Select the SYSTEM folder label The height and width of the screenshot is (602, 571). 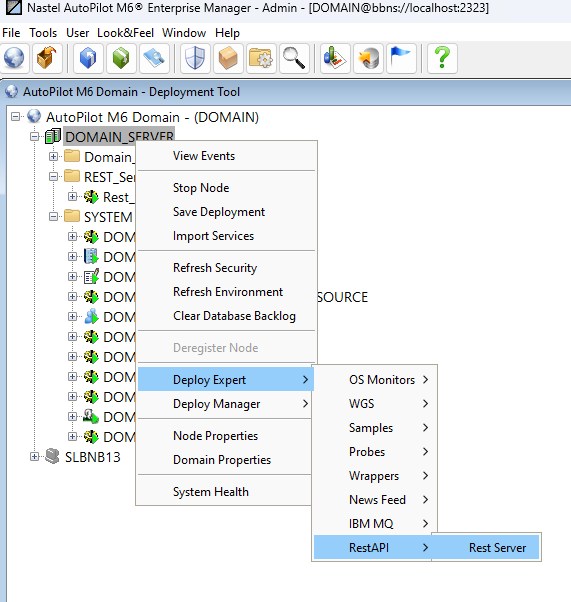[108, 217]
